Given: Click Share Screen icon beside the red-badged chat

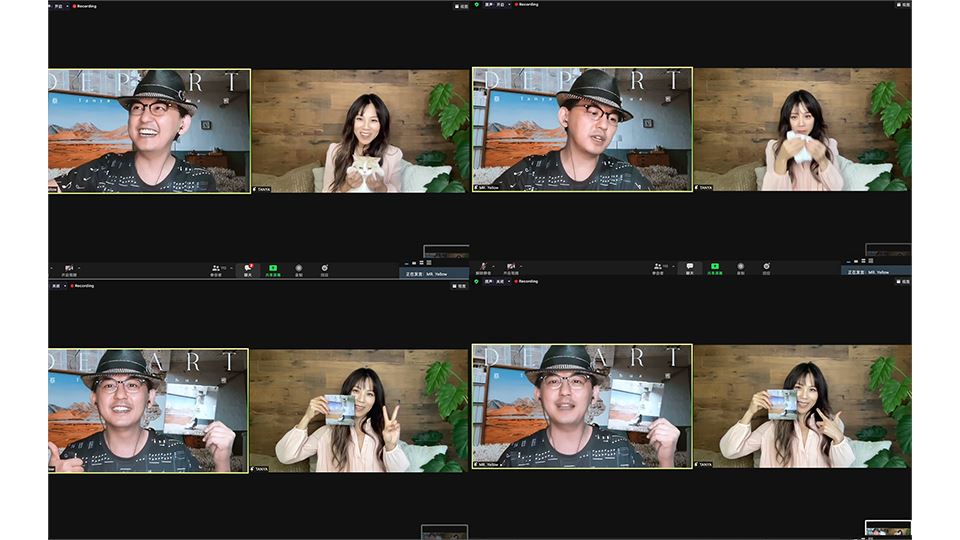Looking at the screenshot, I should pyautogui.click(x=272, y=269).
